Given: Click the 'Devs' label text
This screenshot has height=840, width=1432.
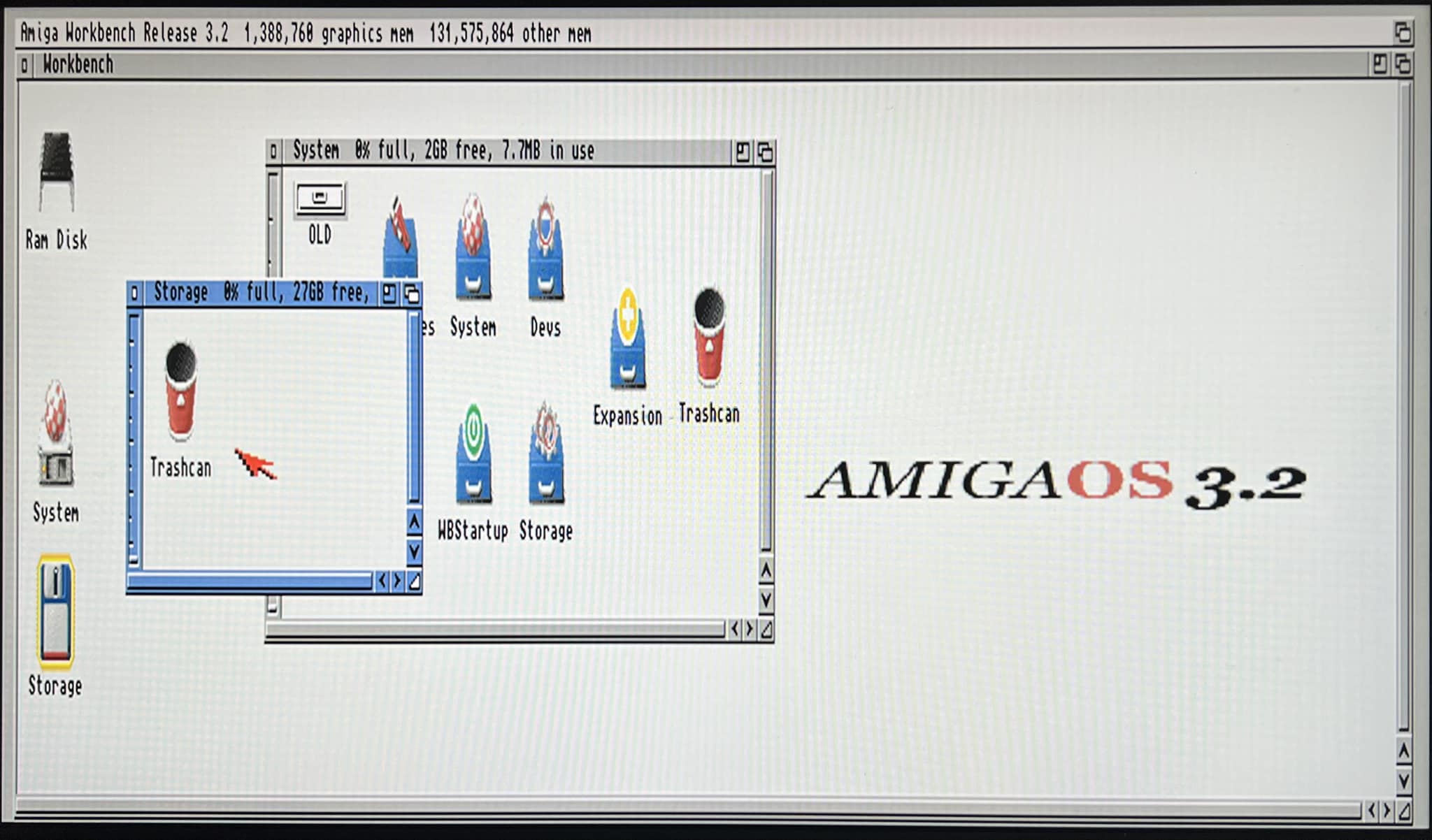Looking at the screenshot, I should [545, 327].
